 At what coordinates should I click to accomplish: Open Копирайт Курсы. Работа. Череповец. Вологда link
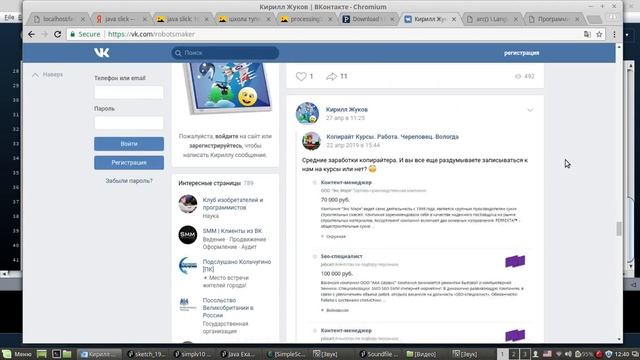[x=392, y=137]
